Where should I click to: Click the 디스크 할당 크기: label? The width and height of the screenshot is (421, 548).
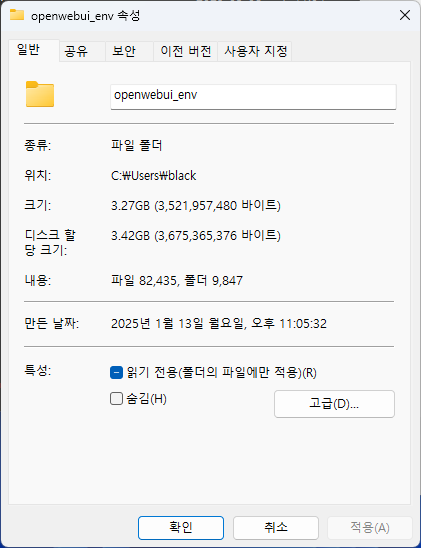pos(50,243)
